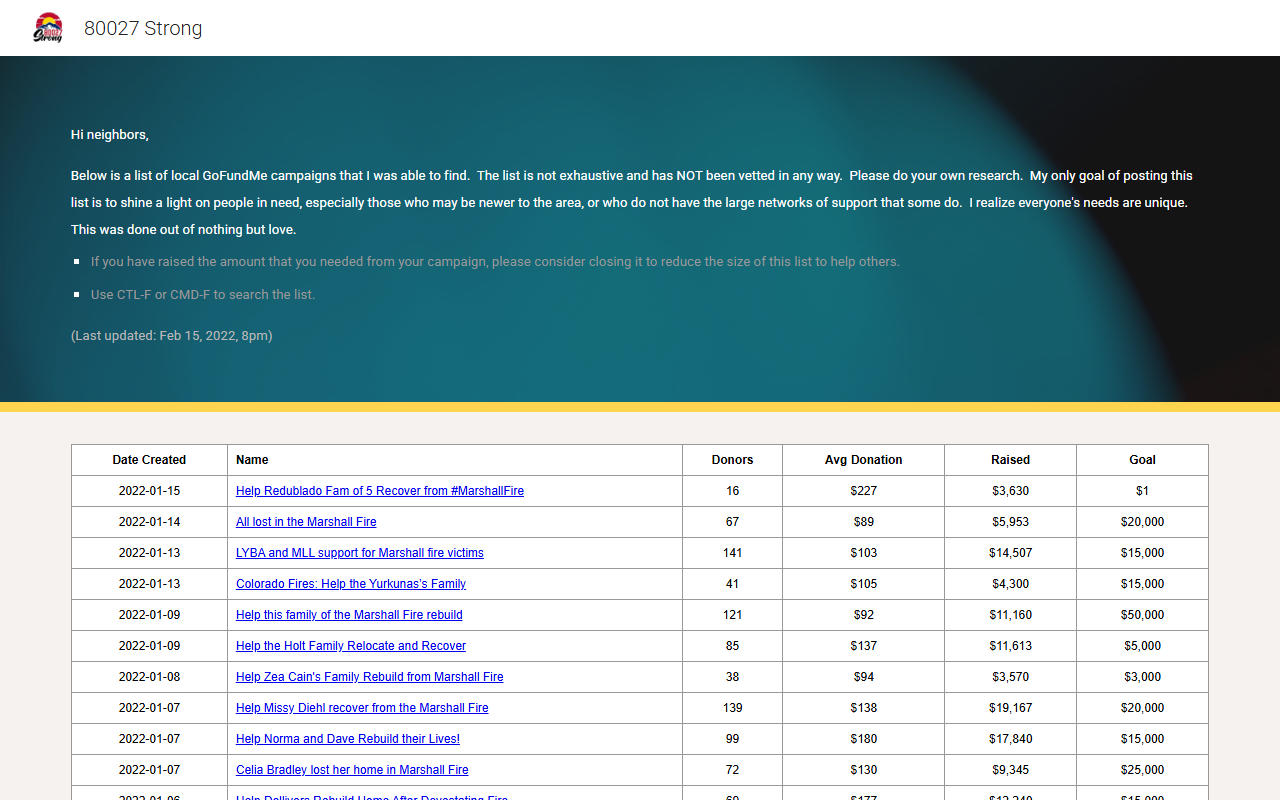Select the 67 donors cell

click(732, 522)
